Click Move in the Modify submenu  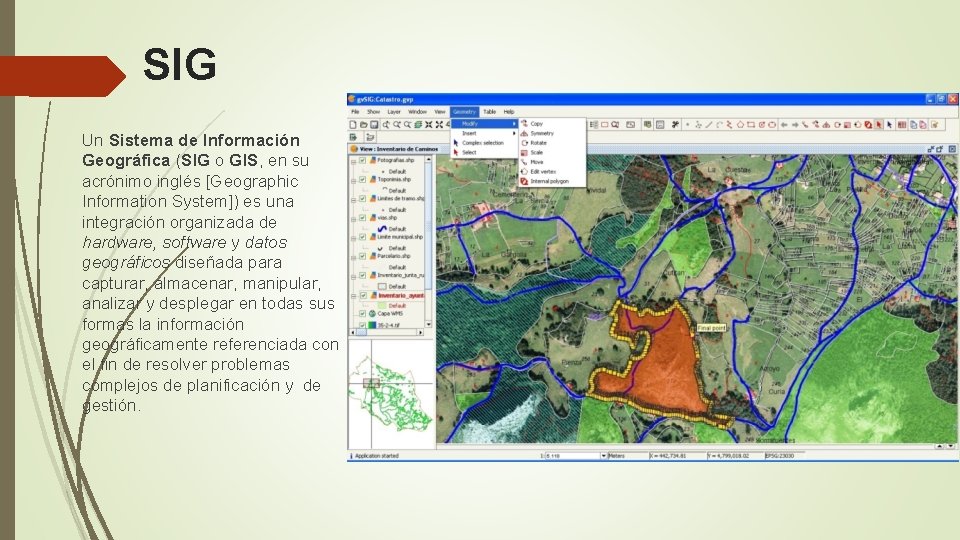click(x=536, y=162)
